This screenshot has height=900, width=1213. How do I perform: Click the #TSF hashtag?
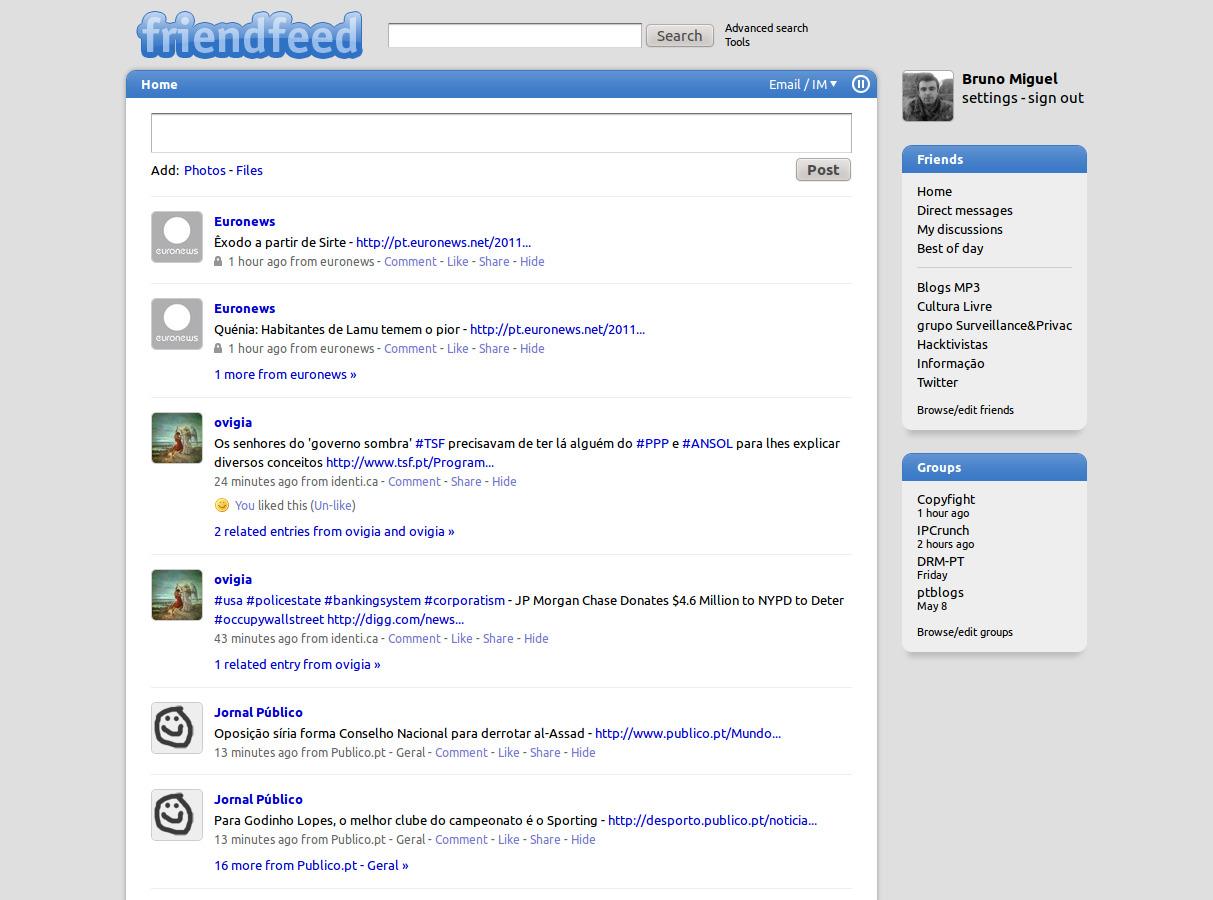point(430,443)
